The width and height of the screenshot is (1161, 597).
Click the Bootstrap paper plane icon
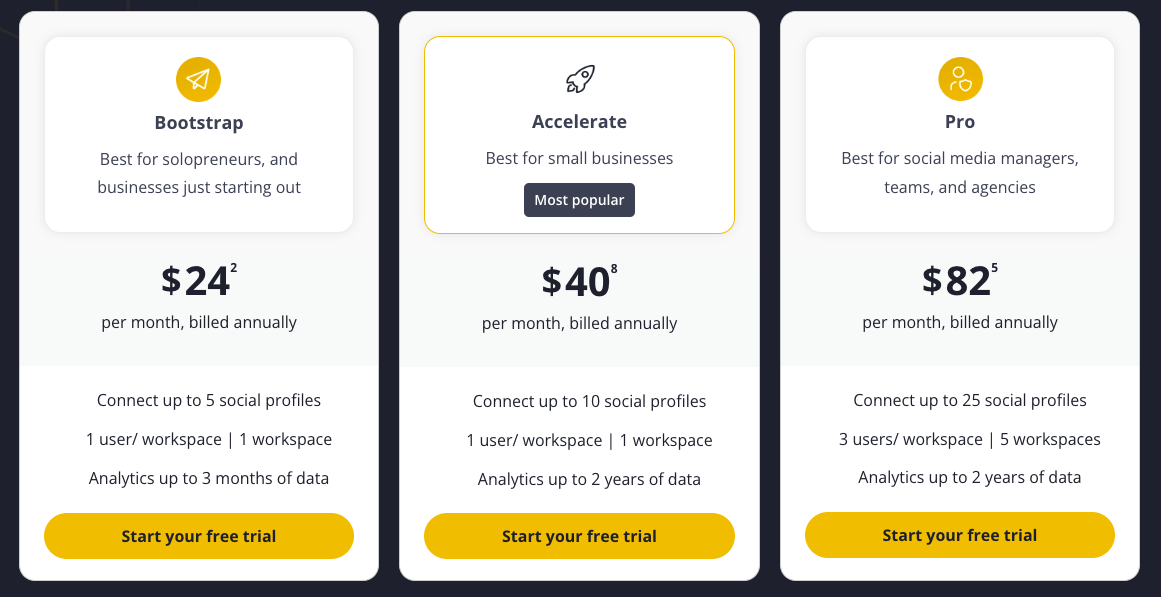(x=198, y=80)
